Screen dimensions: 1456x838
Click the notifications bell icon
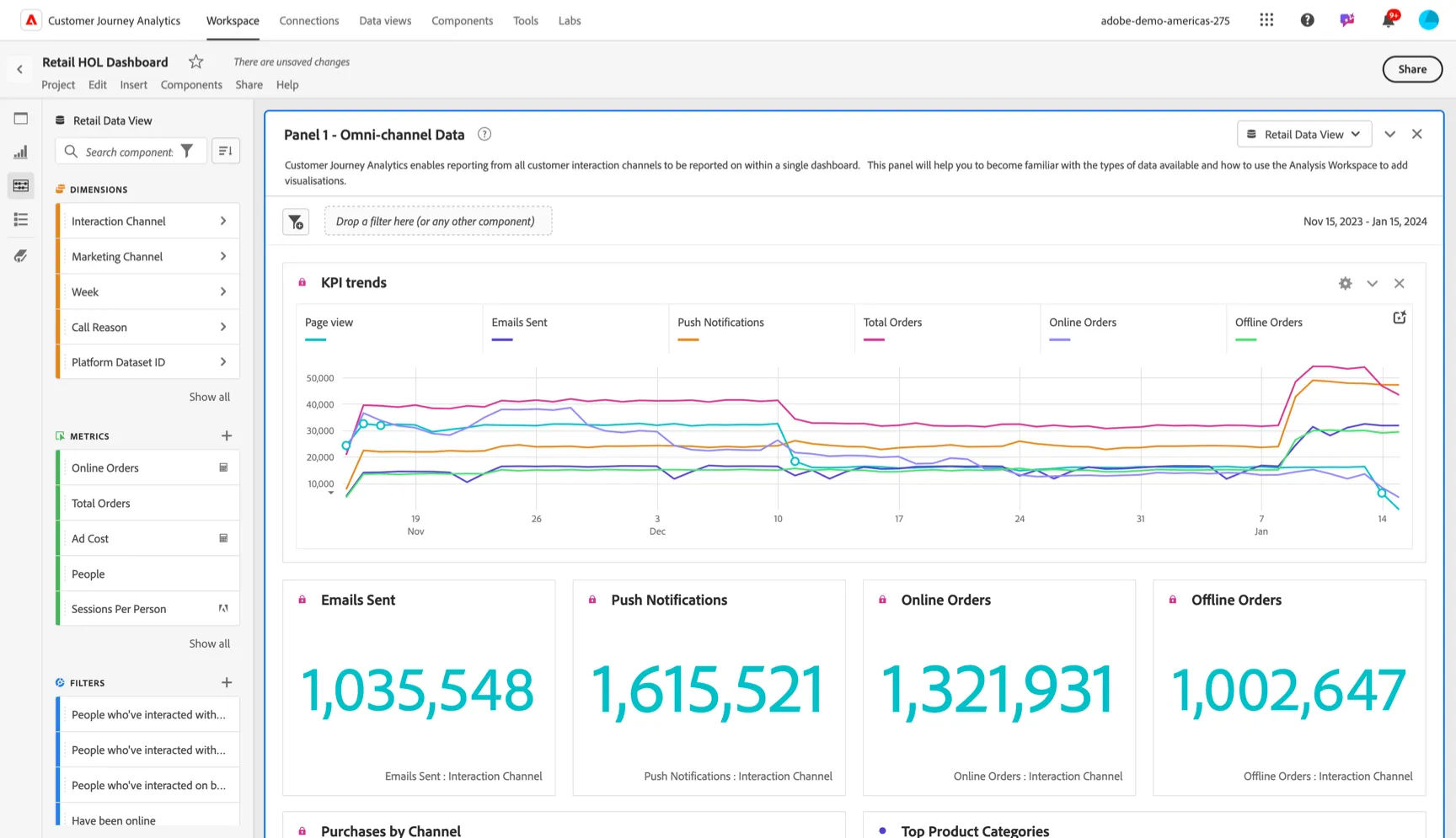(x=1389, y=20)
